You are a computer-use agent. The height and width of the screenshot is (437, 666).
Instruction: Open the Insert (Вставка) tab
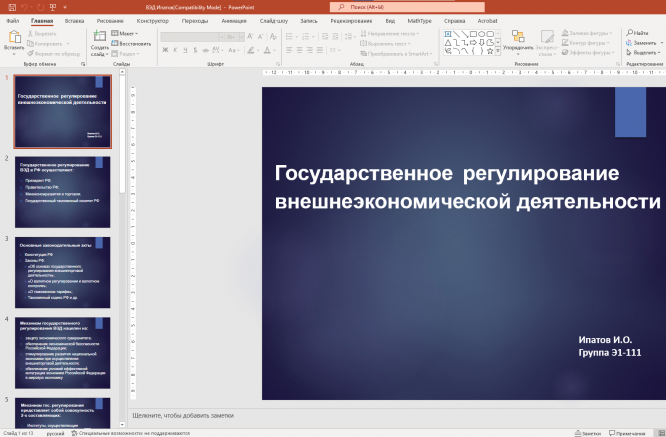click(74, 20)
